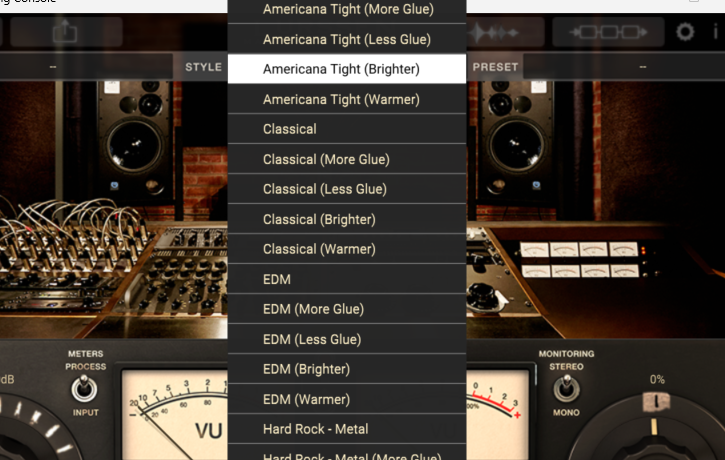Click the right VU meter
This screenshot has width=725, height=460.
(498, 415)
